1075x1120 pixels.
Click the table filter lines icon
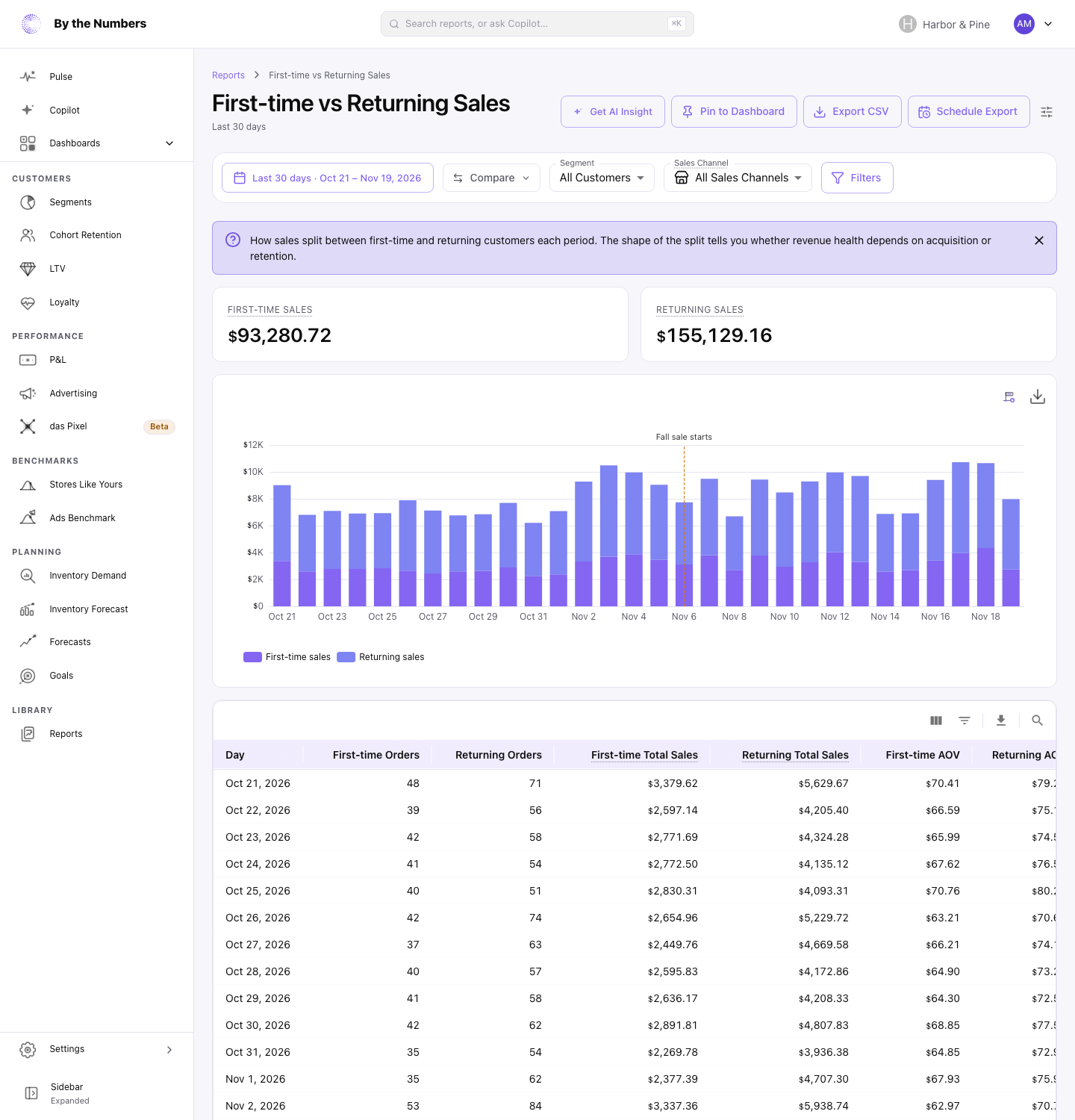click(x=965, y=721)
